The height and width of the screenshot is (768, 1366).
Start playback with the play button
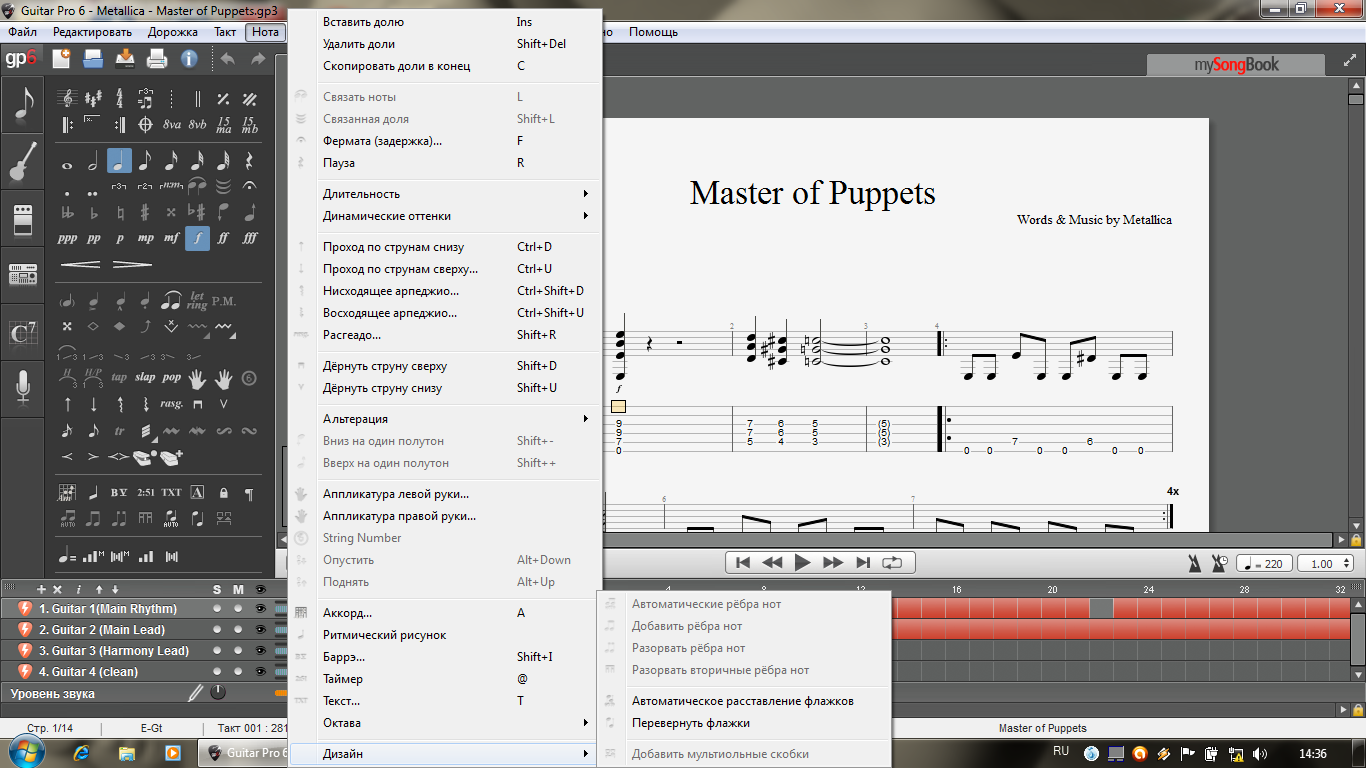click(x=802, y=563)
